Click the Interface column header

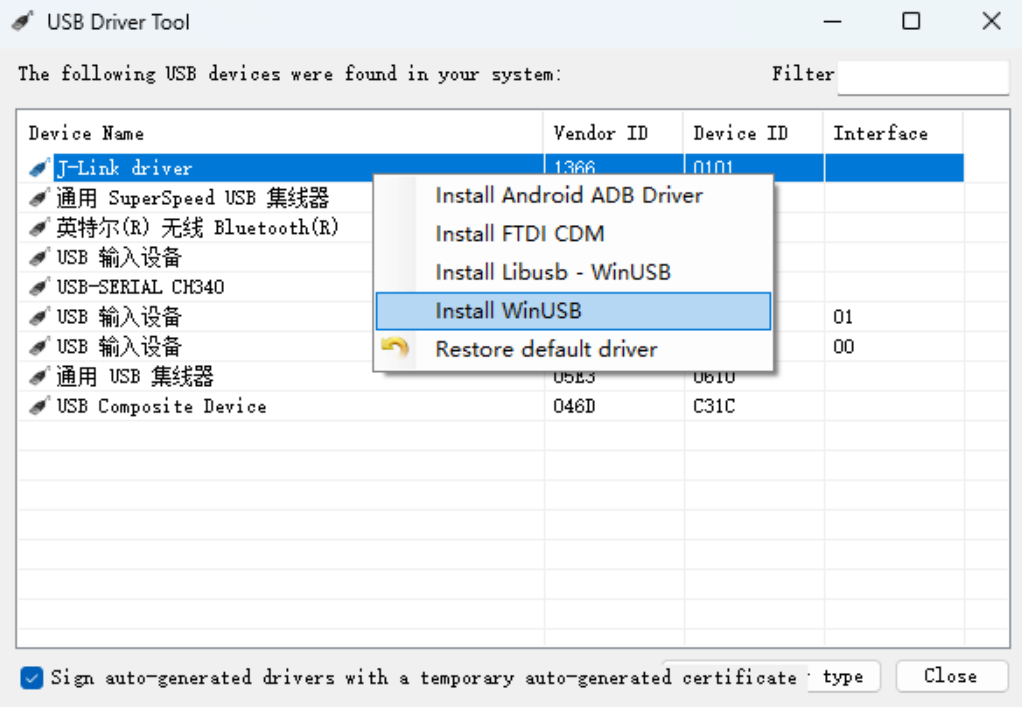click(880, 133)
